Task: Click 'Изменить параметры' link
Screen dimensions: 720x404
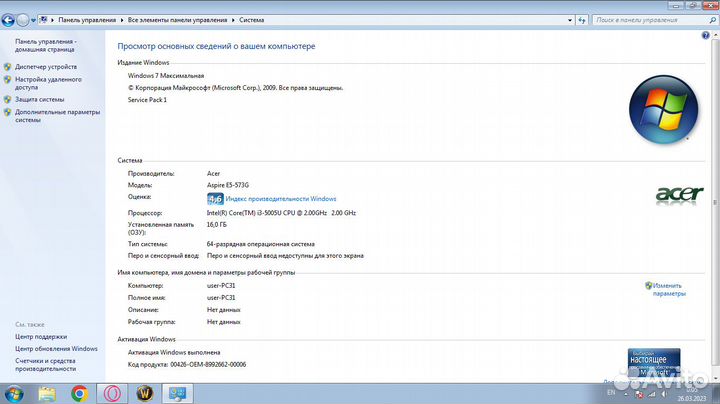Action: pos(669,289)
